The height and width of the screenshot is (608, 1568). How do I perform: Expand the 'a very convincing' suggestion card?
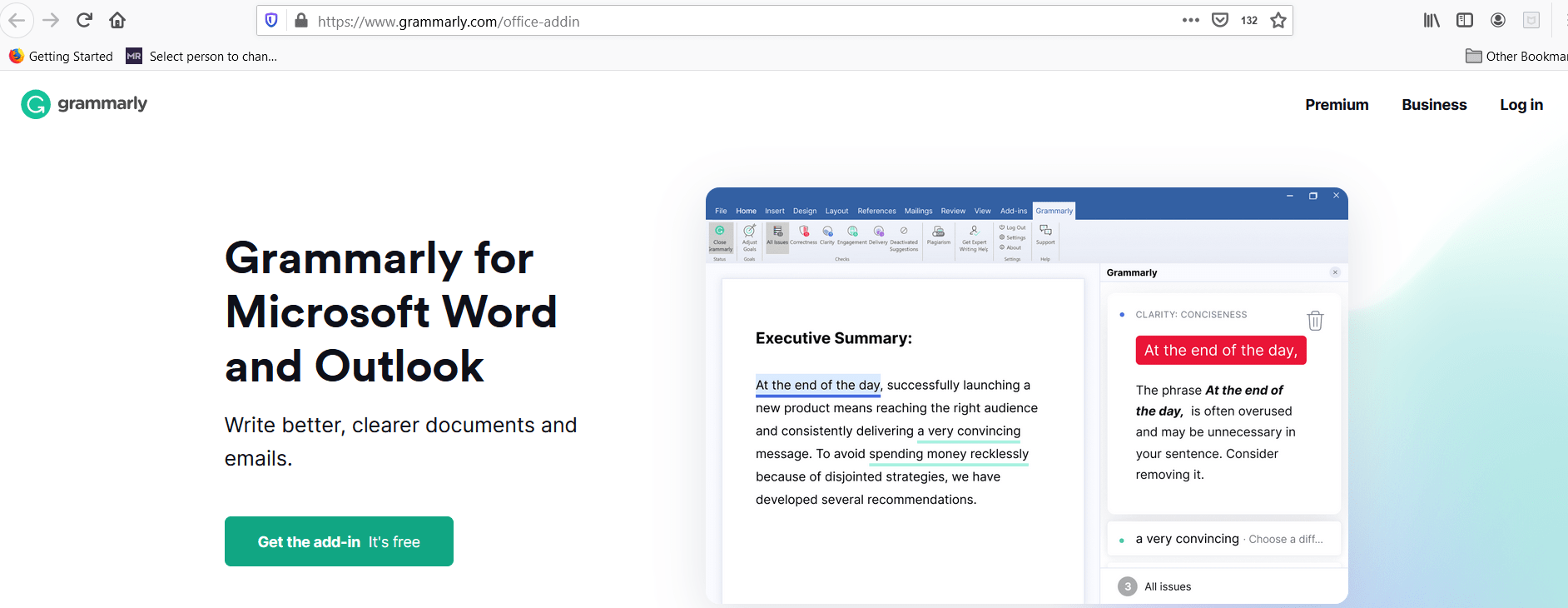(x=1224, y=539)
